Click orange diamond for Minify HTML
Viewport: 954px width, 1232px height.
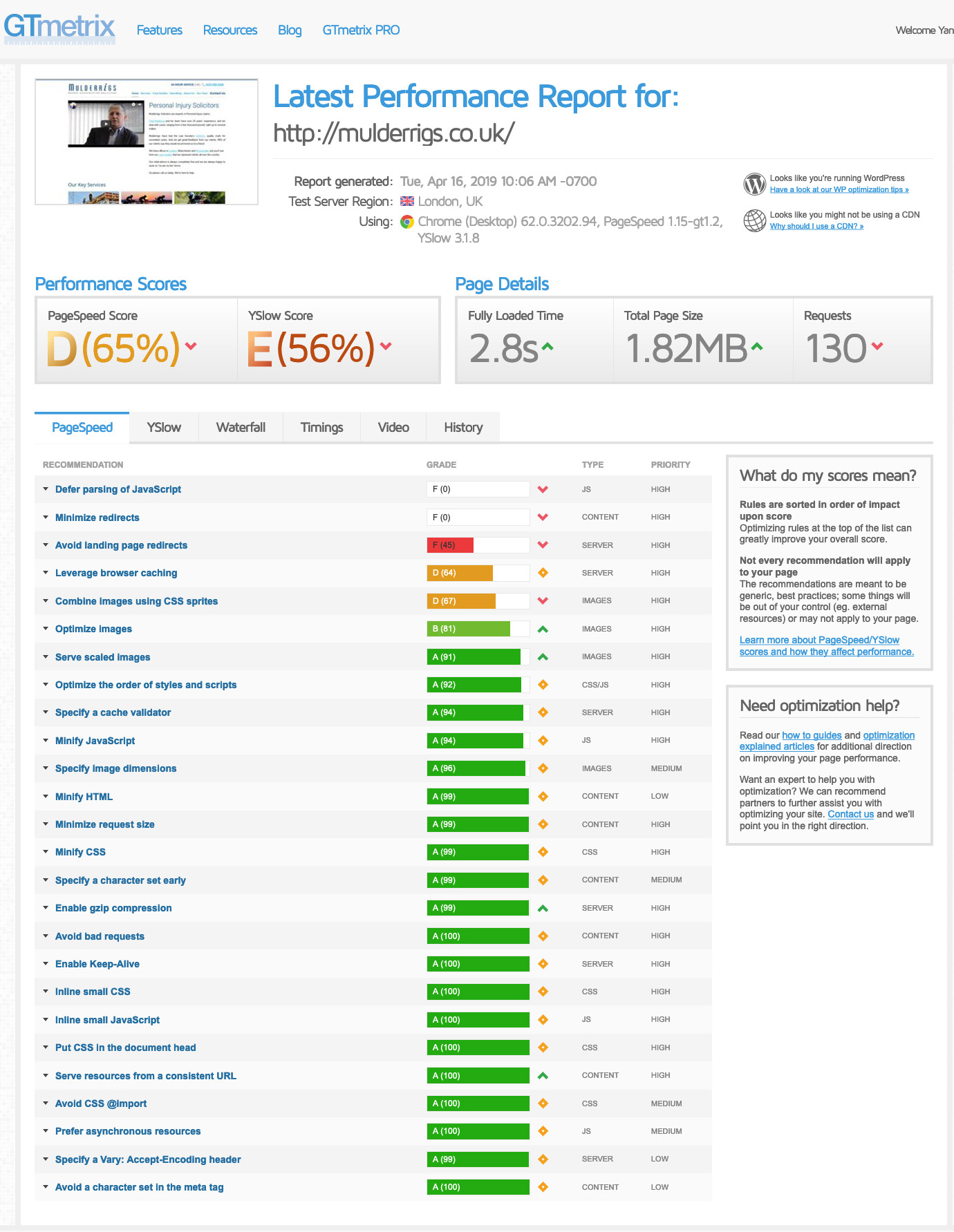[543, 796]
